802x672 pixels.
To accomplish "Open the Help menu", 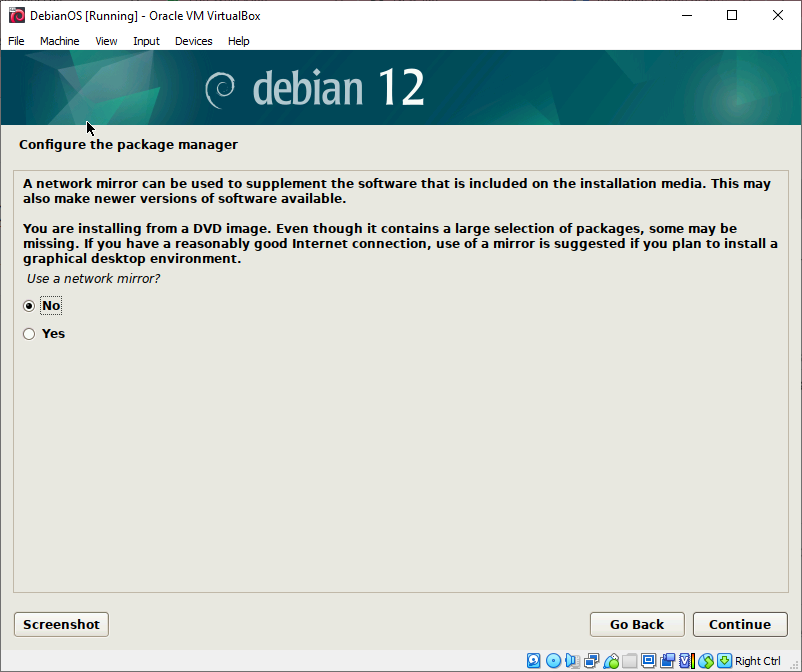I will click(238, 41).
